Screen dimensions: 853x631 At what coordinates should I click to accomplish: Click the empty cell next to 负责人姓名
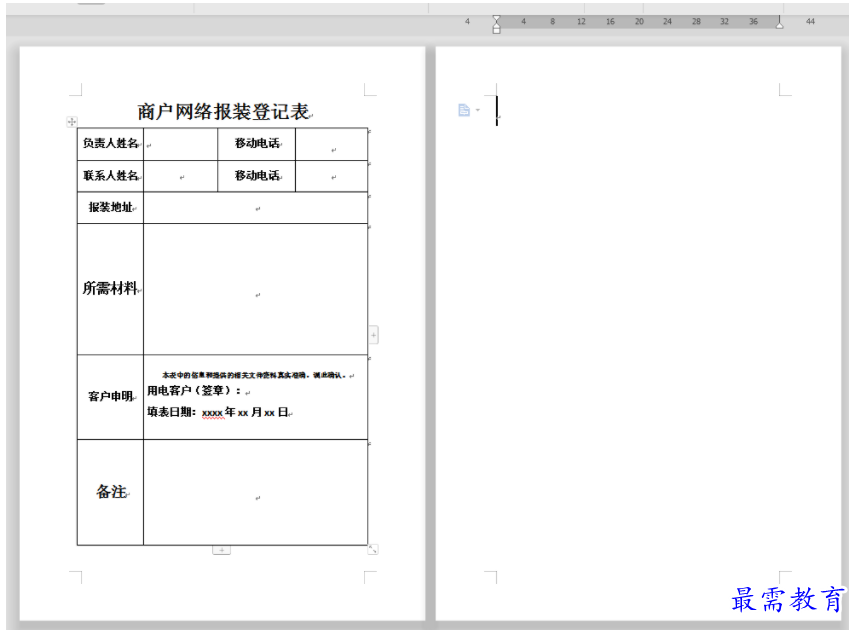coord(181,144)
